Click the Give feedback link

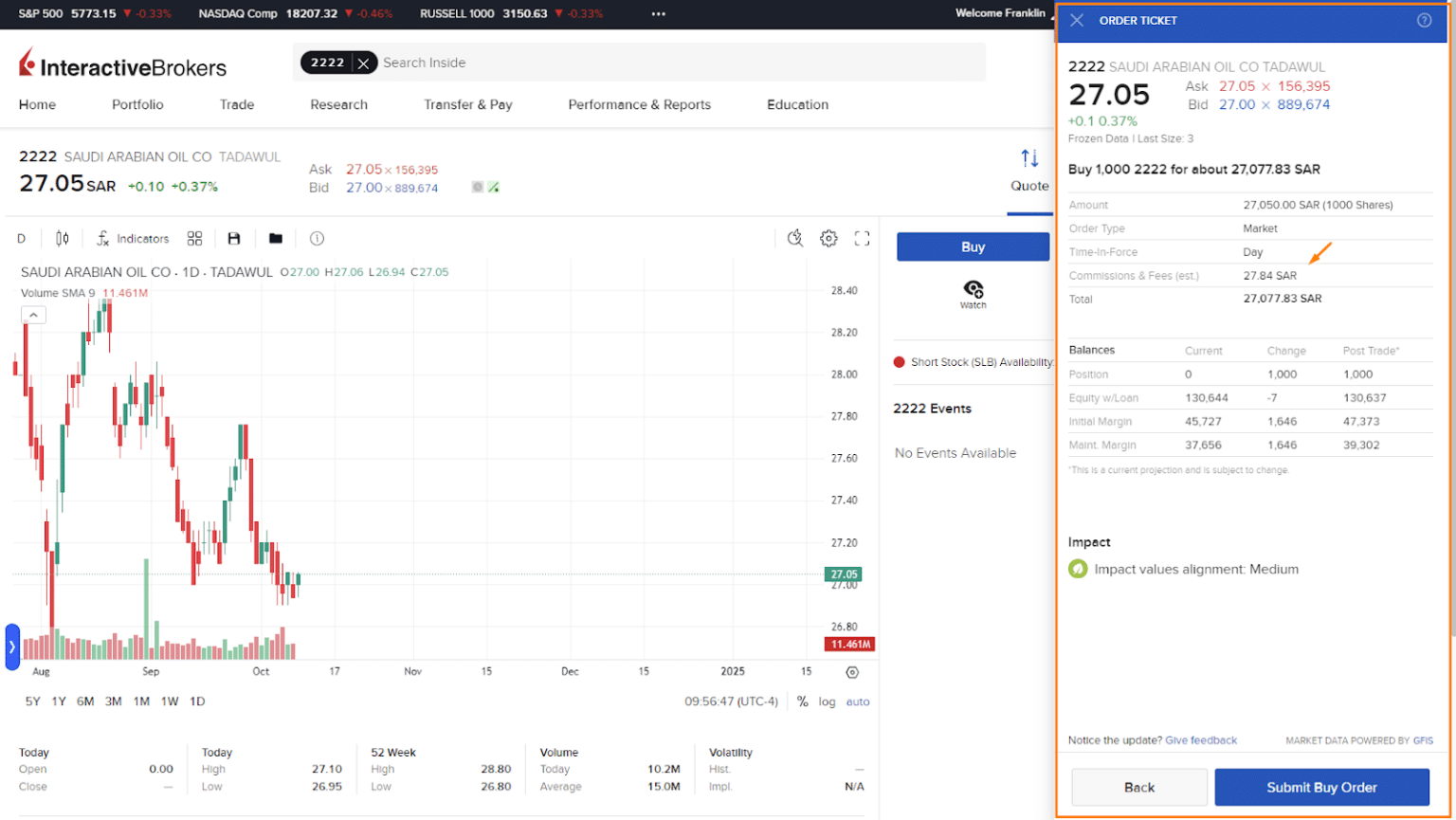(1200, 740)
